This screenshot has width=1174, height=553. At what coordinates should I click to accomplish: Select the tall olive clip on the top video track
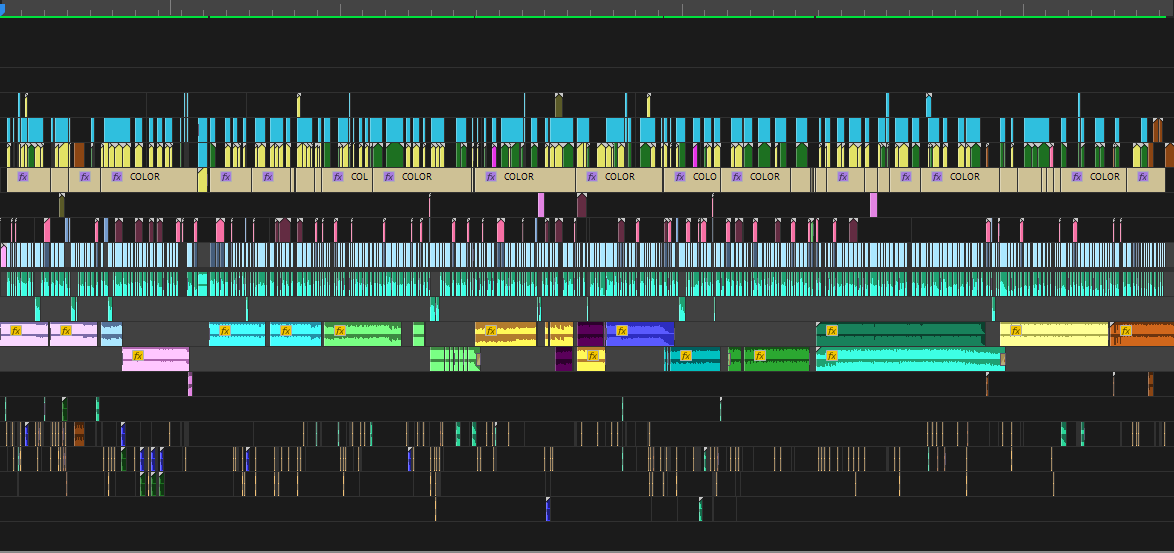pyautogui.click(x=559, y=105)
